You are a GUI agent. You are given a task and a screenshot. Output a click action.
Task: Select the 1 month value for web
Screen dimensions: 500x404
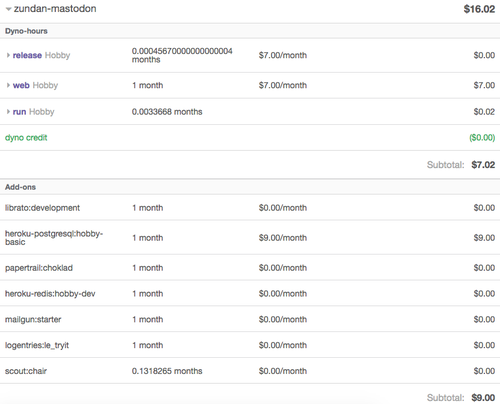(148, 85)
